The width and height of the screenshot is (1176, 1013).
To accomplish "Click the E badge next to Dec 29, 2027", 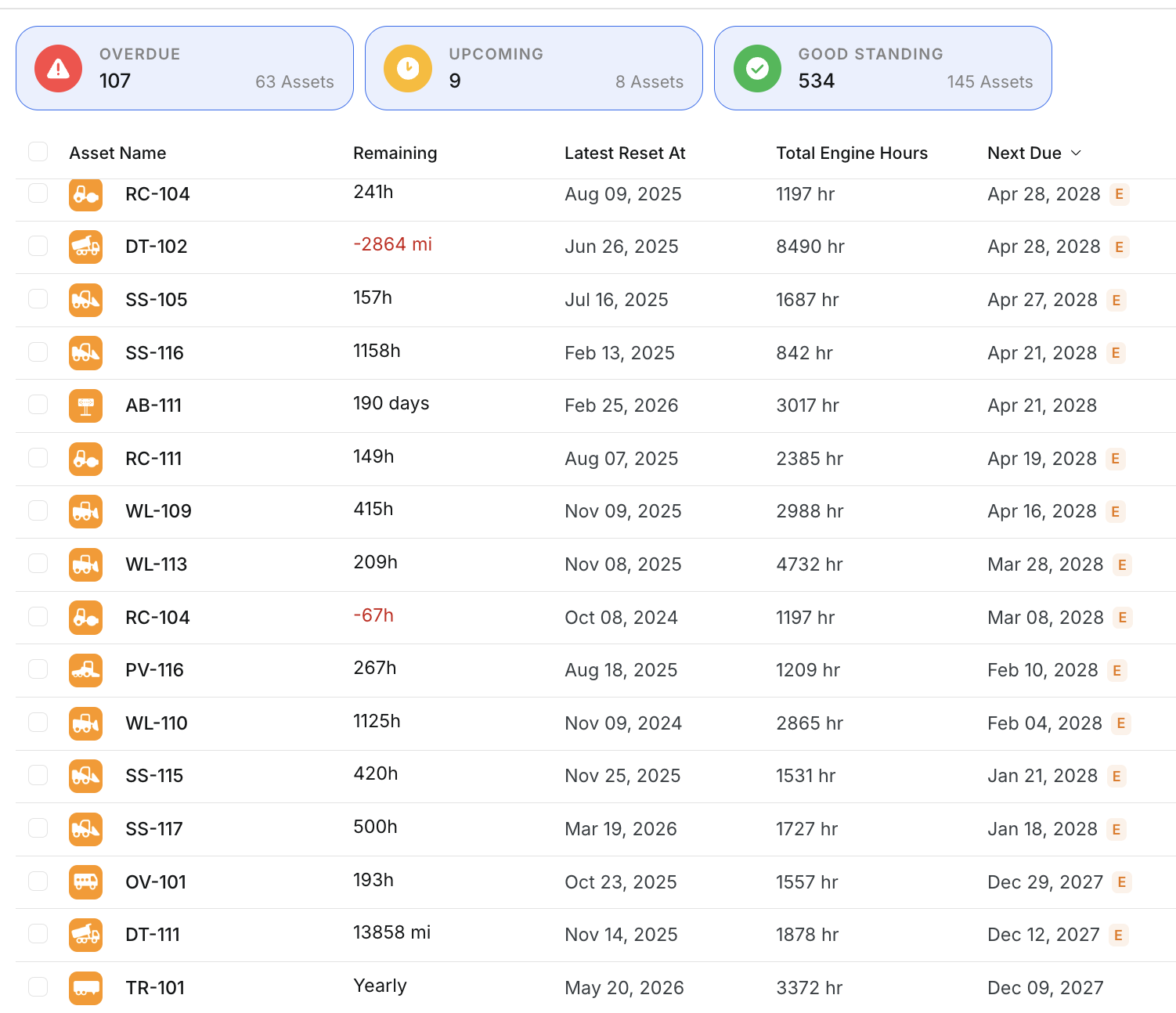I will (x=1122, y=882).
